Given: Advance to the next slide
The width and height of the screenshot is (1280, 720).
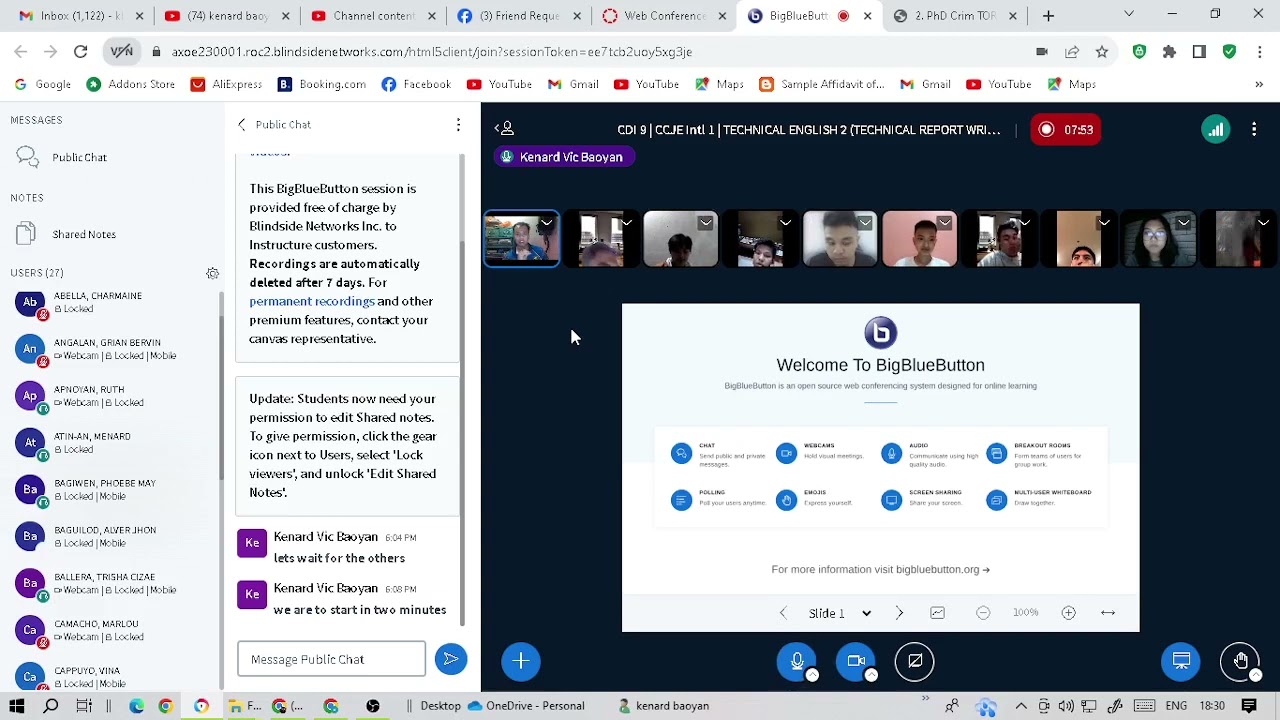Looking at the screenshot, I should pyautogui.click(x=899, y=613).
